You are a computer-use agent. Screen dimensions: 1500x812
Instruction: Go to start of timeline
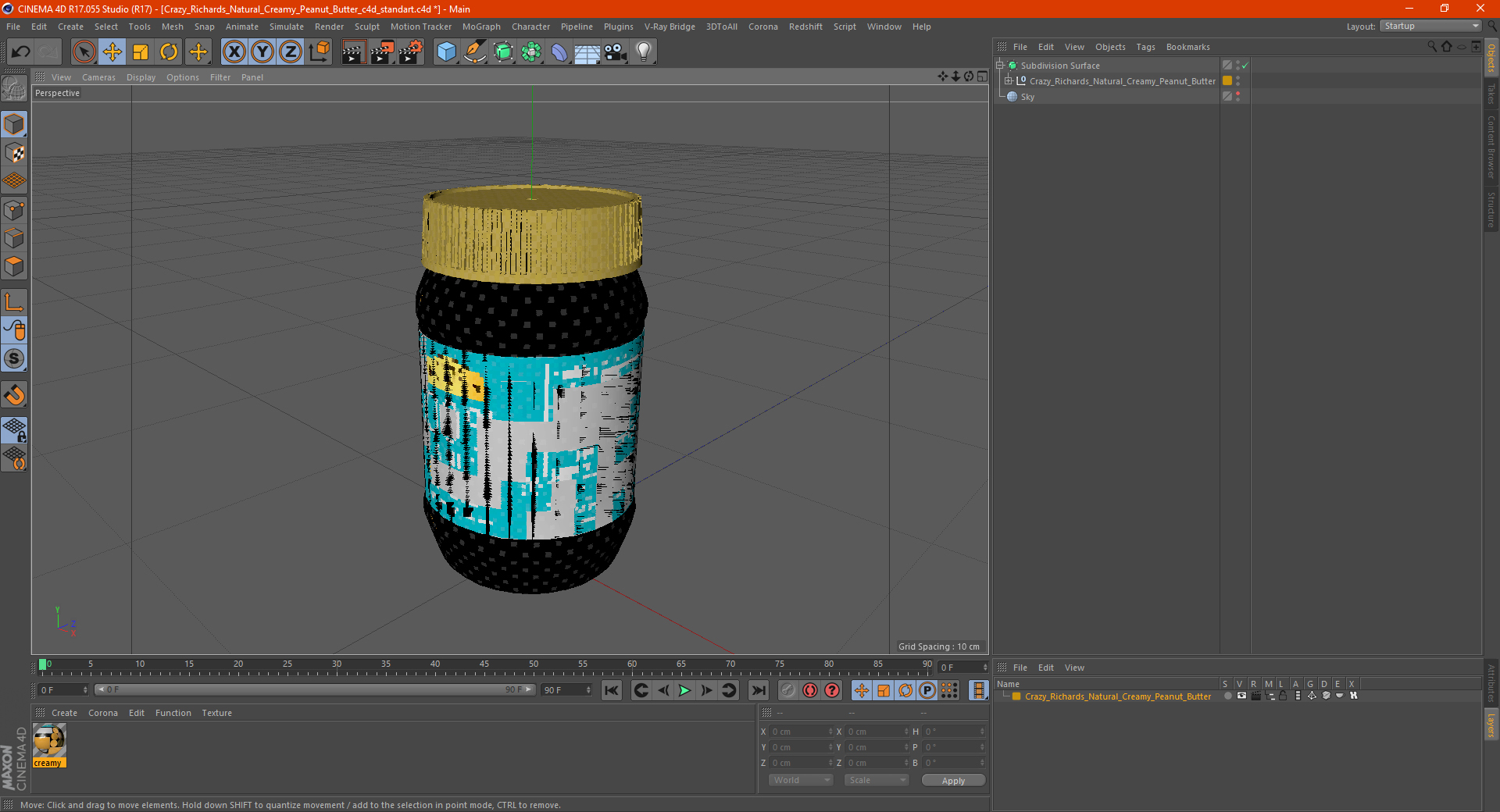pos(612,690)
